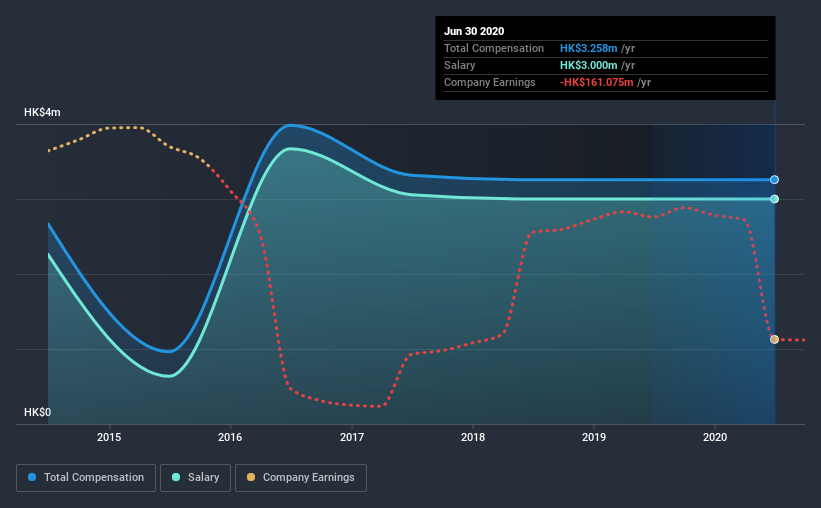821x508 pixels.
Task: Click the Salary label in the tooltip
Action: click(x=460, y=65)
